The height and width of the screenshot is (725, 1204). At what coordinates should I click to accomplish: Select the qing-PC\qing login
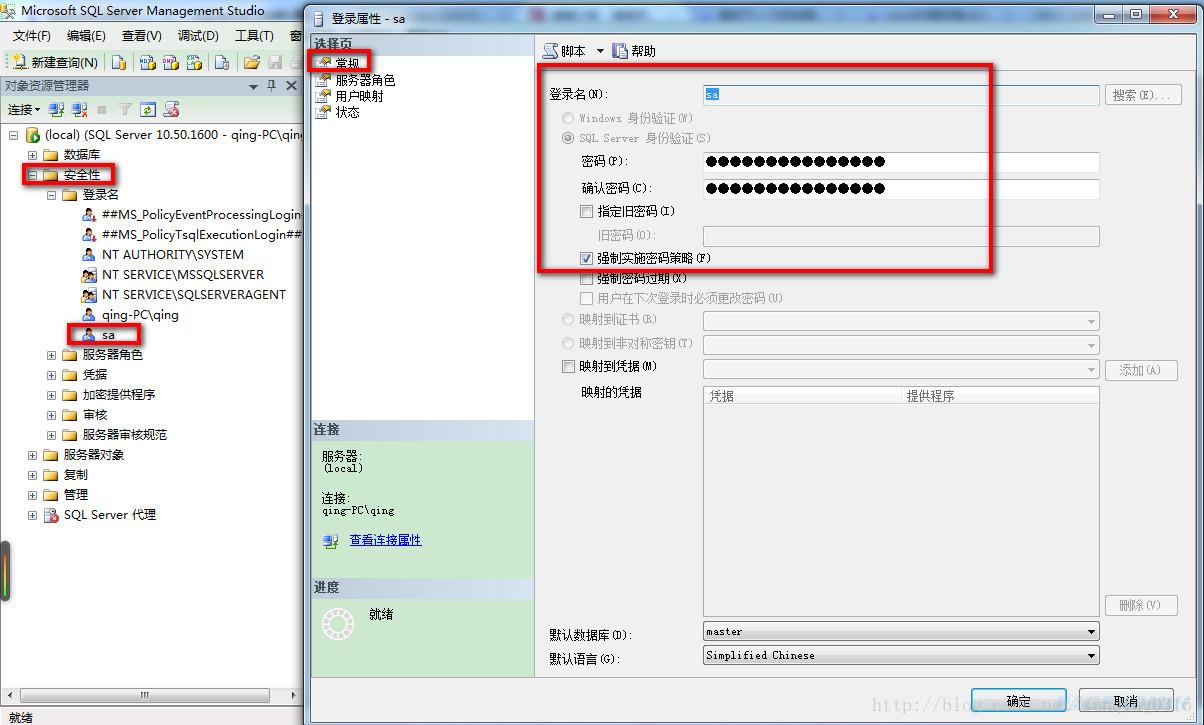click(140, 314)
